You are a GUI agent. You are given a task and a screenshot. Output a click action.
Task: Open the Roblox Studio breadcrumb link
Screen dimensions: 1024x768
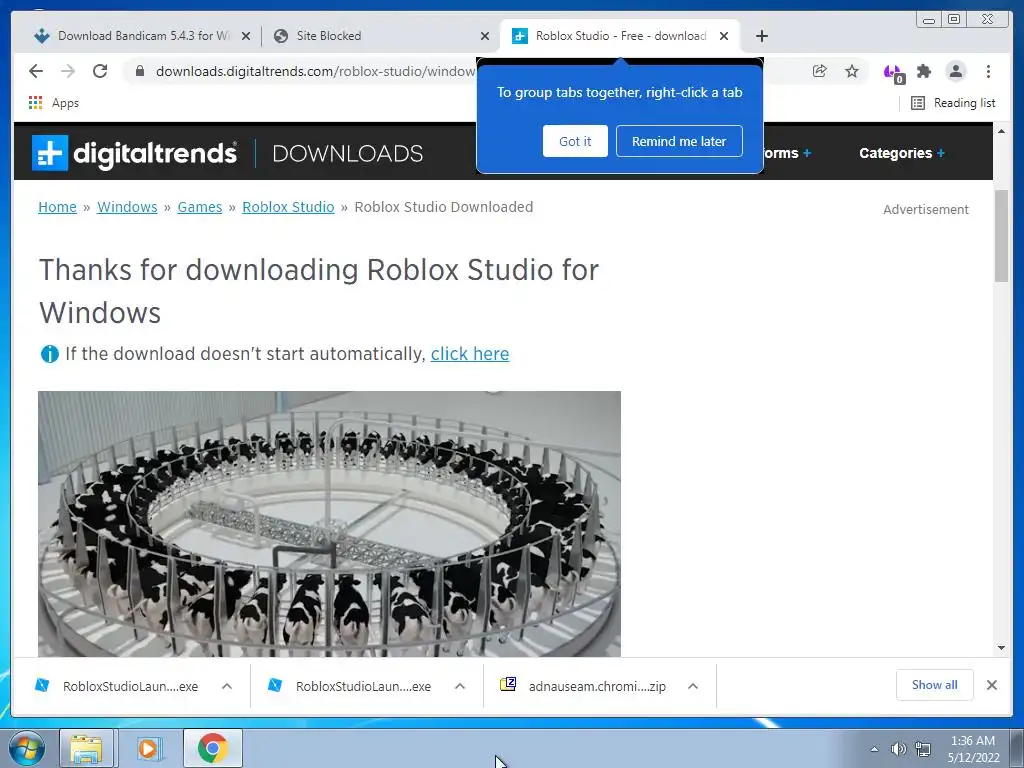coord(288,207)
